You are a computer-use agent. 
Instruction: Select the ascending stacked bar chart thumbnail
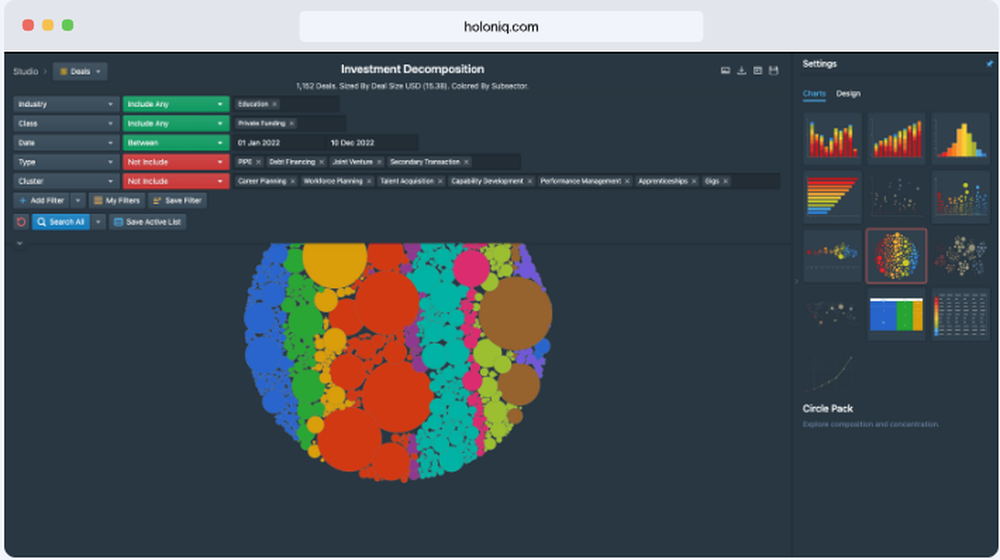[x=896, y=138]
